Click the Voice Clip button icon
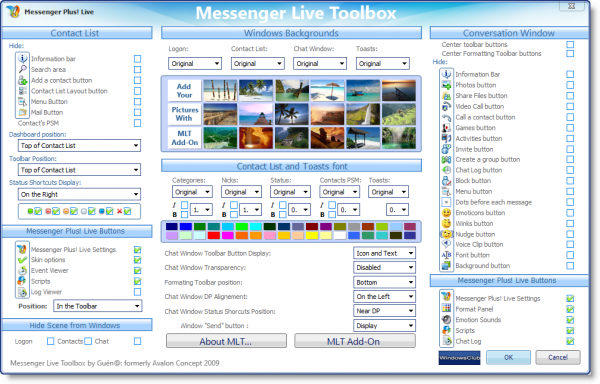Viewport: 600px width, 384px height. click(446, 244)
